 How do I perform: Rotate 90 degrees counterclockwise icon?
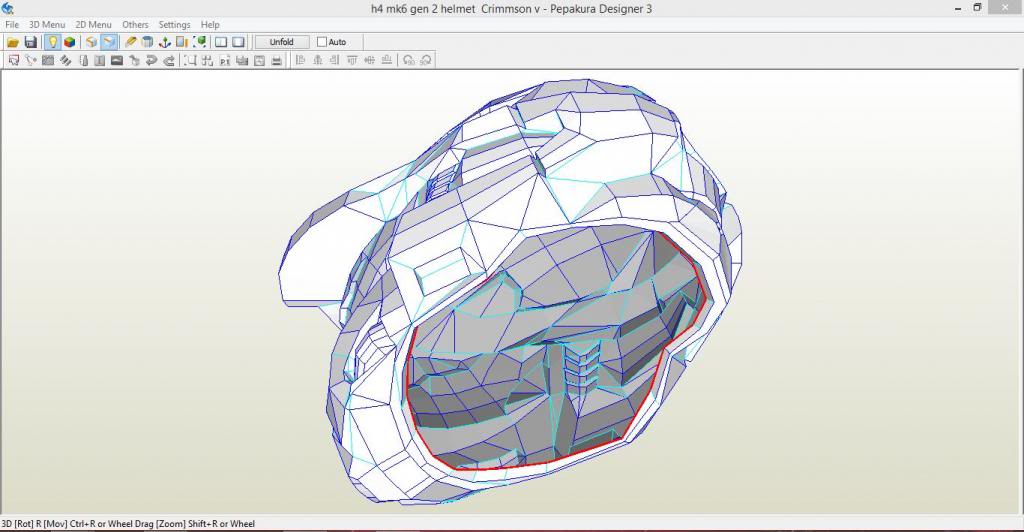[x=409, y=60]
